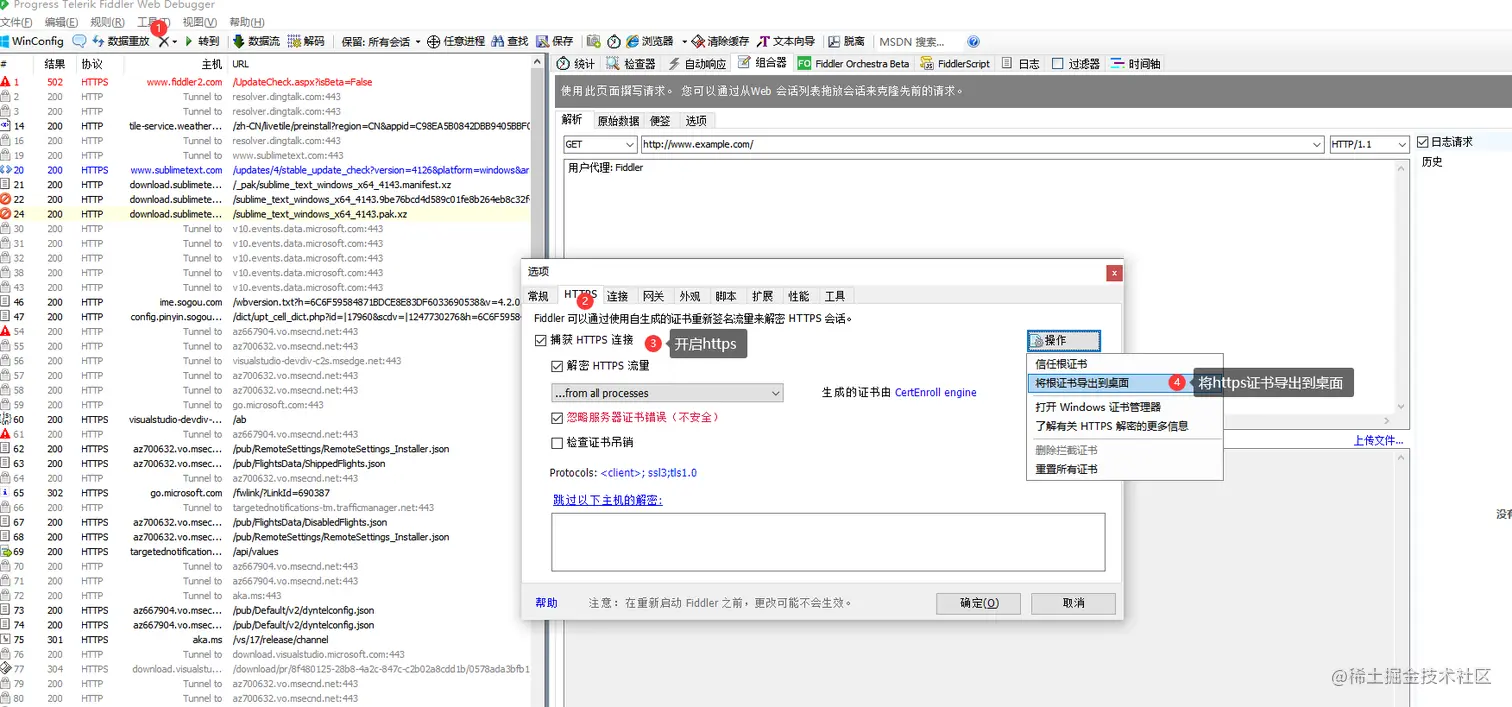Click 浏览器 (Browse) toolbar button
The height and width of the screenshot is (707, 1512).
click(x=650, y=41)
